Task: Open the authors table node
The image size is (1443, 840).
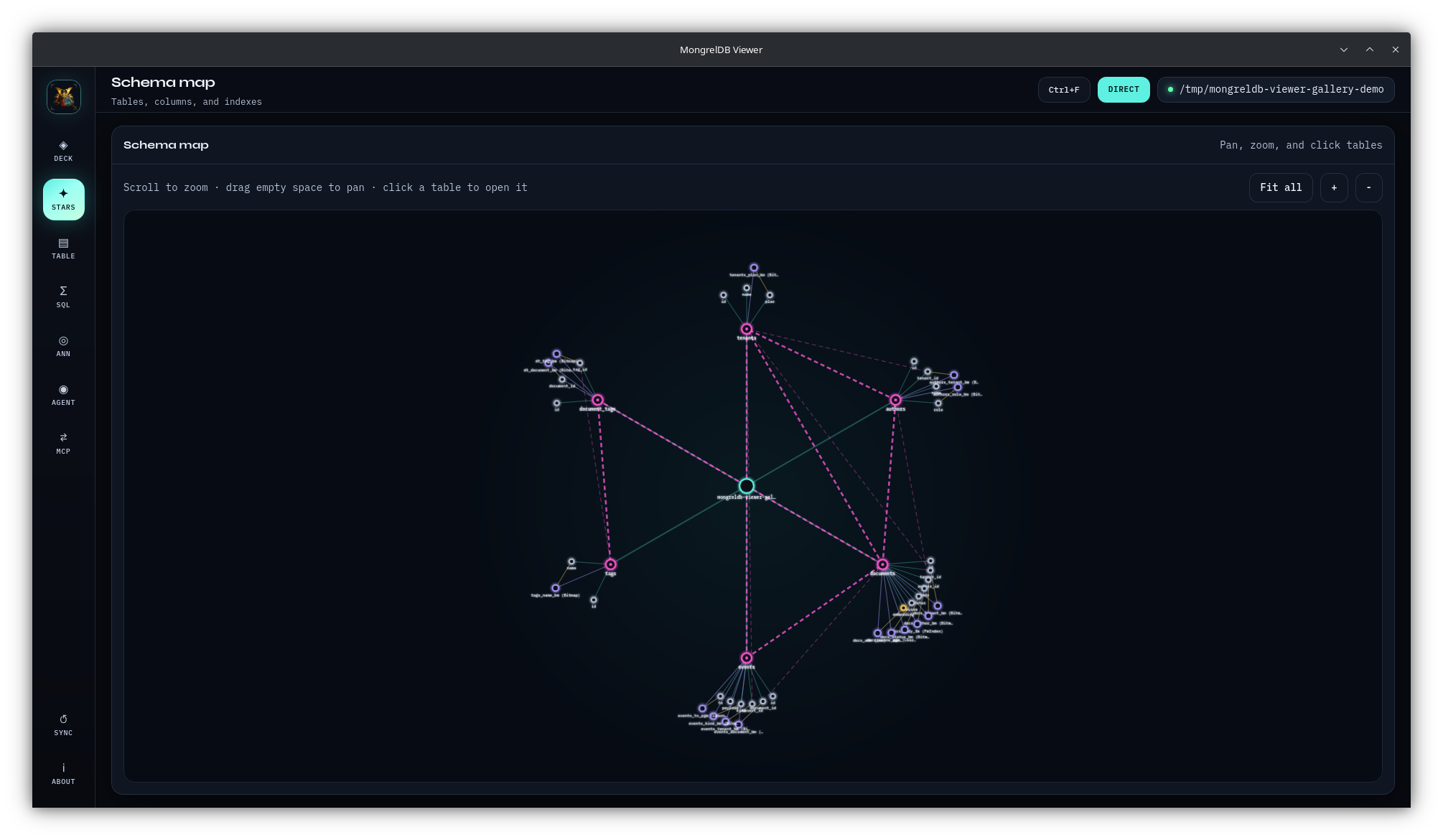Action: (895, 400)
